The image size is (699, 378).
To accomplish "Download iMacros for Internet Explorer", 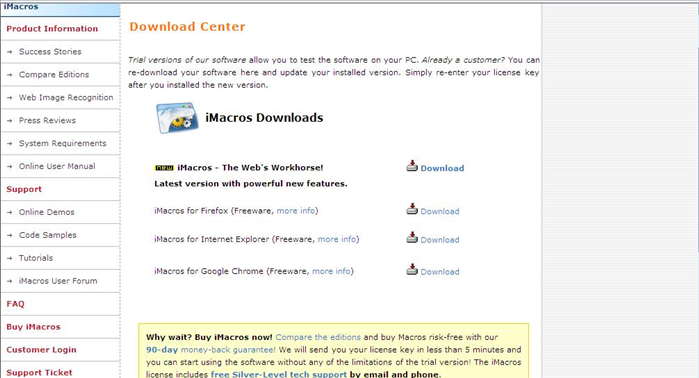I will [x=440, y=240].
